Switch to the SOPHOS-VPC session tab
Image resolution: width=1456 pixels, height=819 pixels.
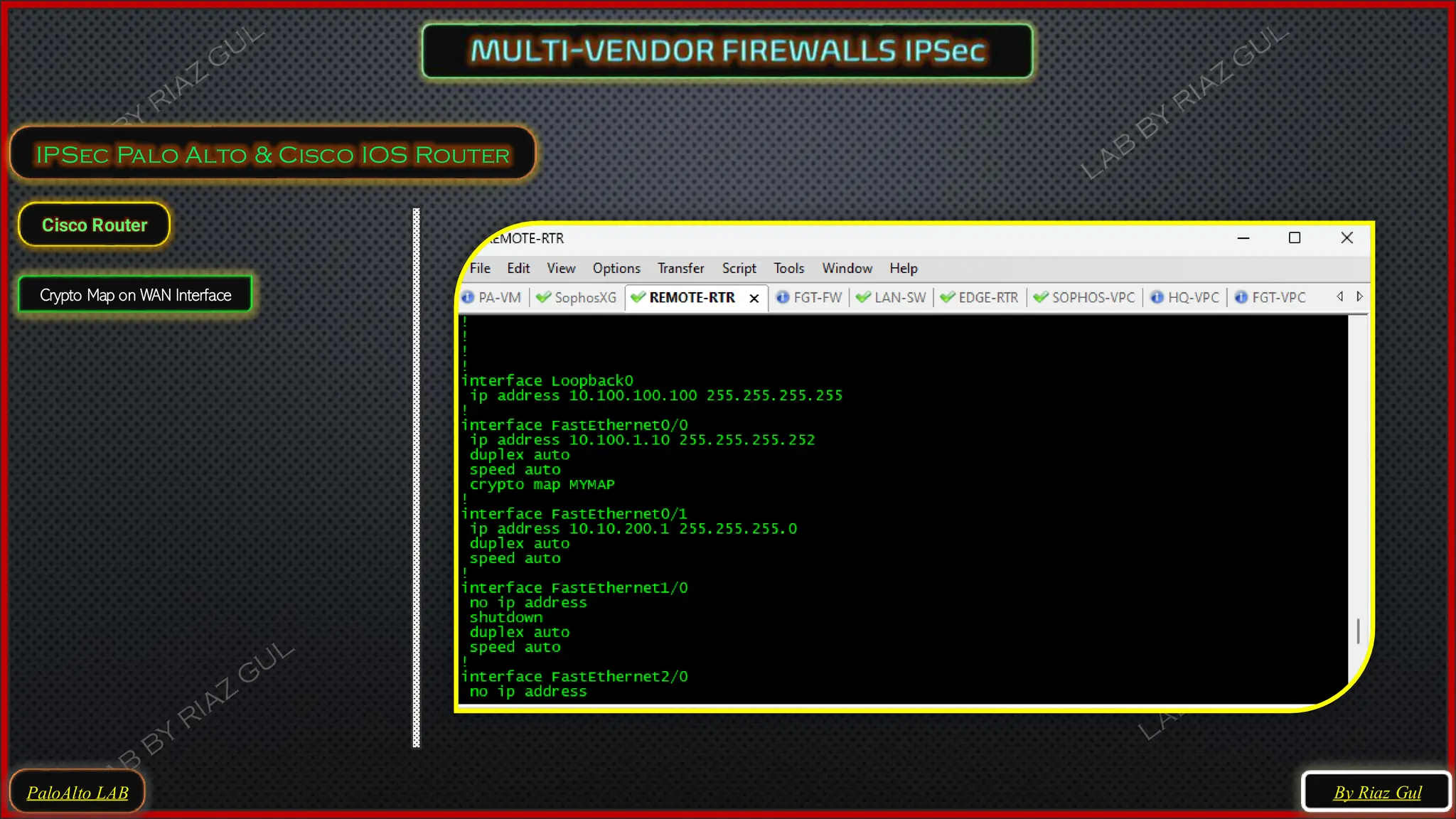tap(1085, 297)
